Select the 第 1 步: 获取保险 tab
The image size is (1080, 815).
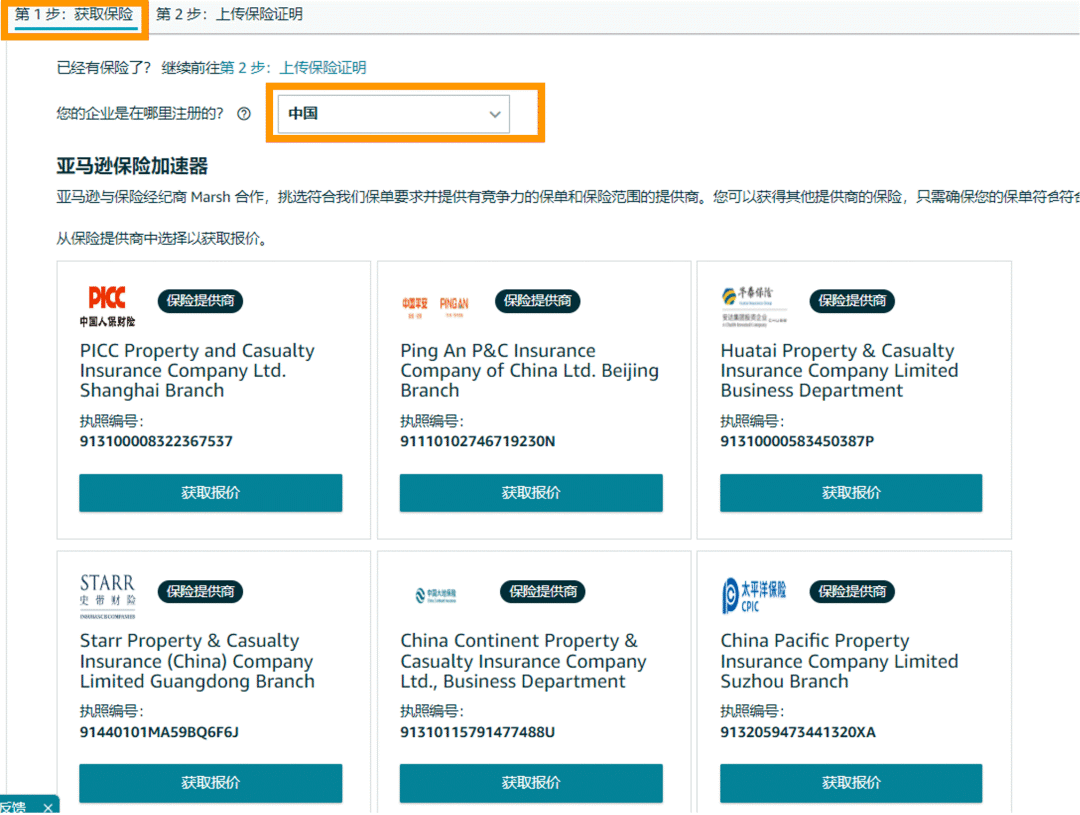[73, 14]
